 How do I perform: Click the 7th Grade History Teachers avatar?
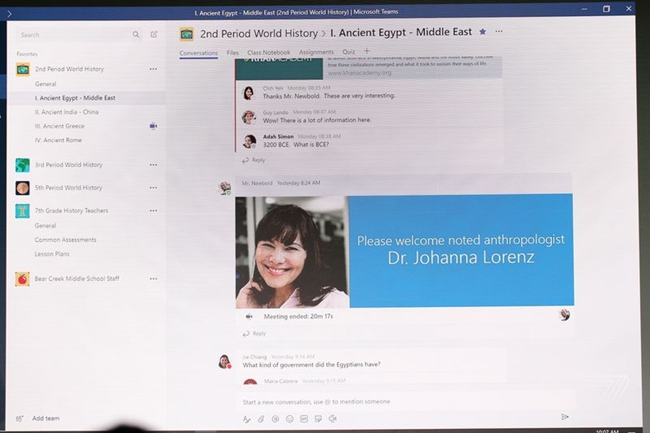[23, 211]
